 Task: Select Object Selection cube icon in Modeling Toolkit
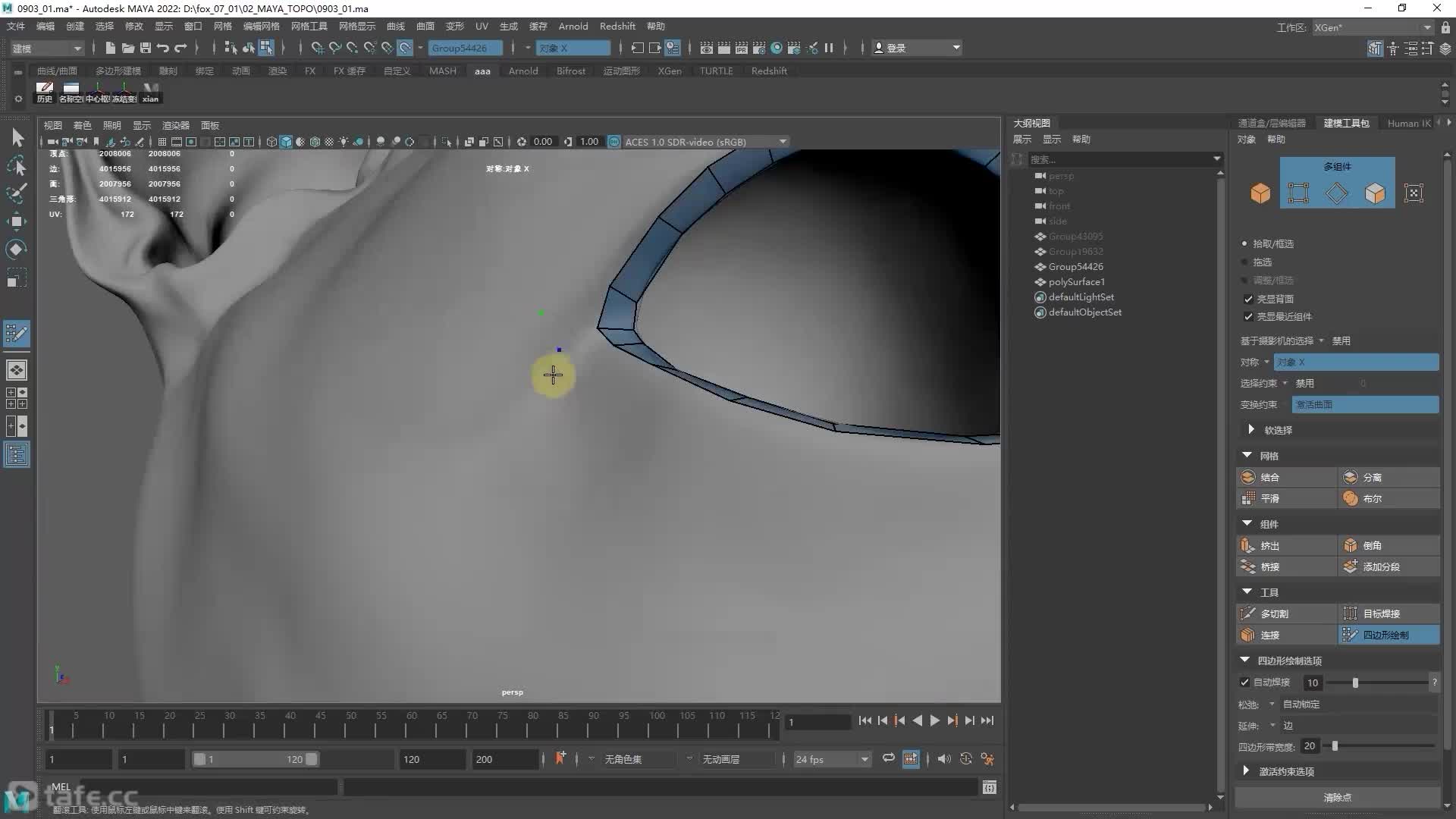coord(1260,193)
